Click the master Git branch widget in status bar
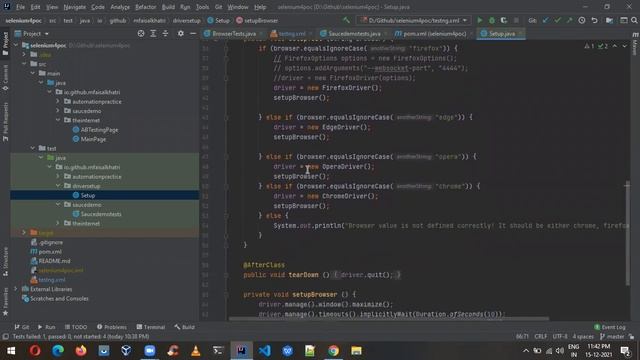Viewport: 640px width, 360px height. pyautogui.click(x=612, y=336)
